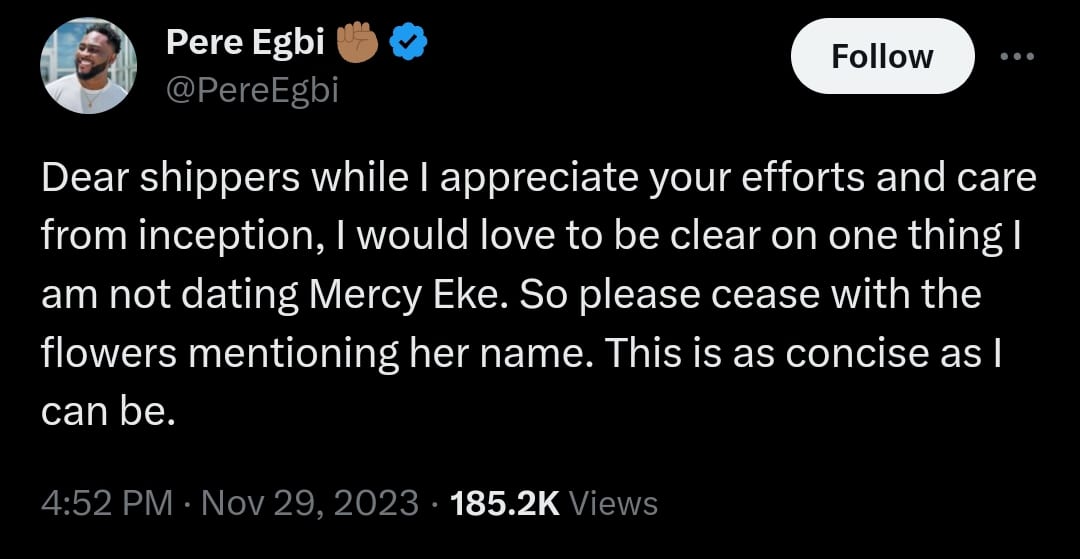Click the blue verified checkmark badge
The width and height of the screenshot is (1080, 559).
point(408,44)
